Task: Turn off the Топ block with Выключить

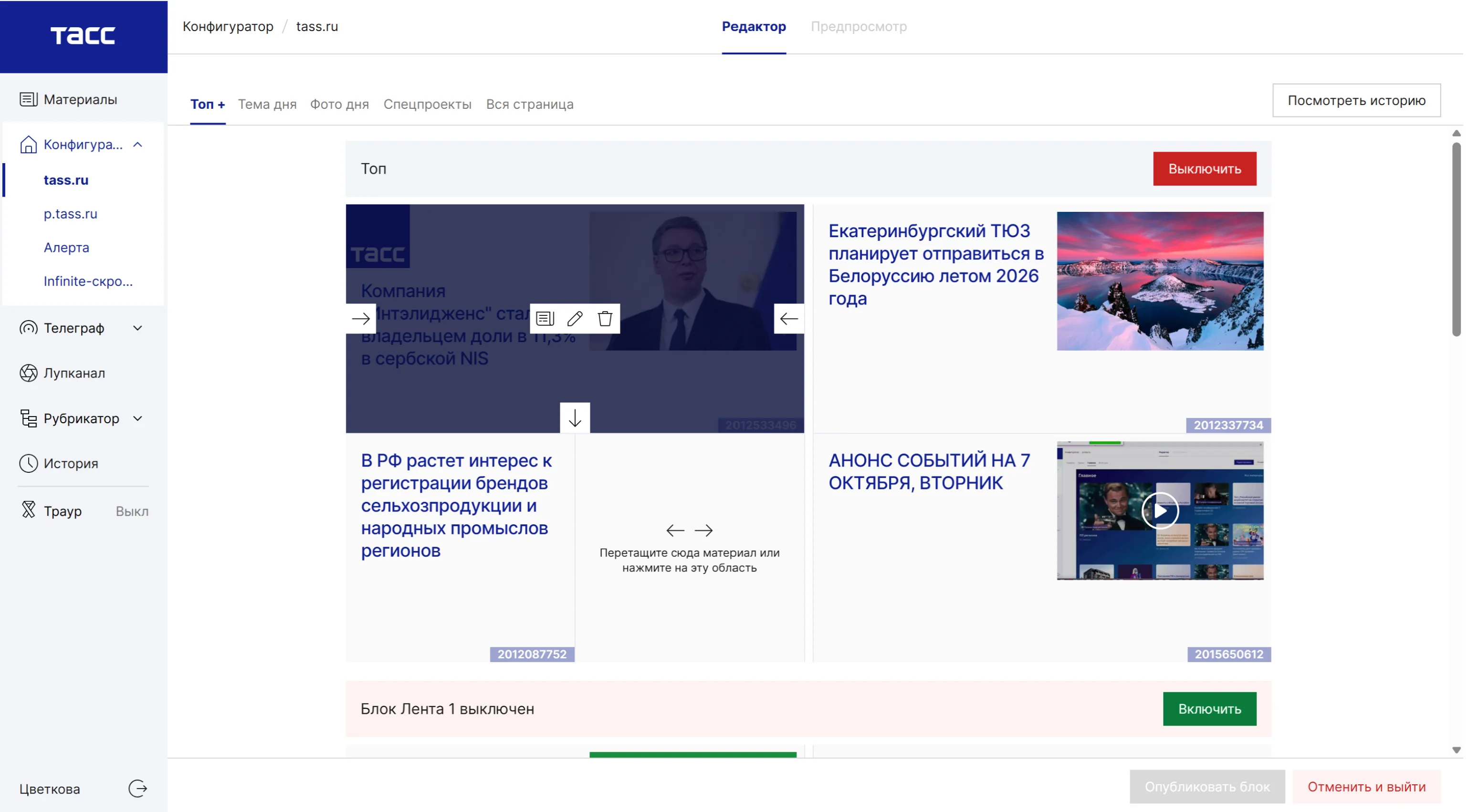Action: click(x=1204, y=169)
